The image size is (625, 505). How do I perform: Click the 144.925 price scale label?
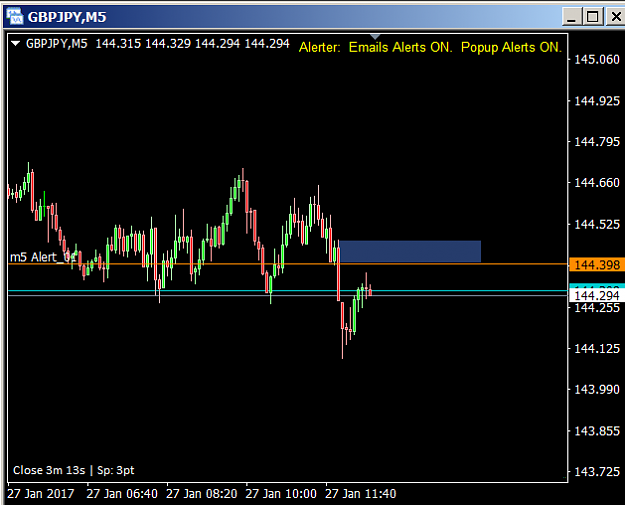(x=597, y=101)
